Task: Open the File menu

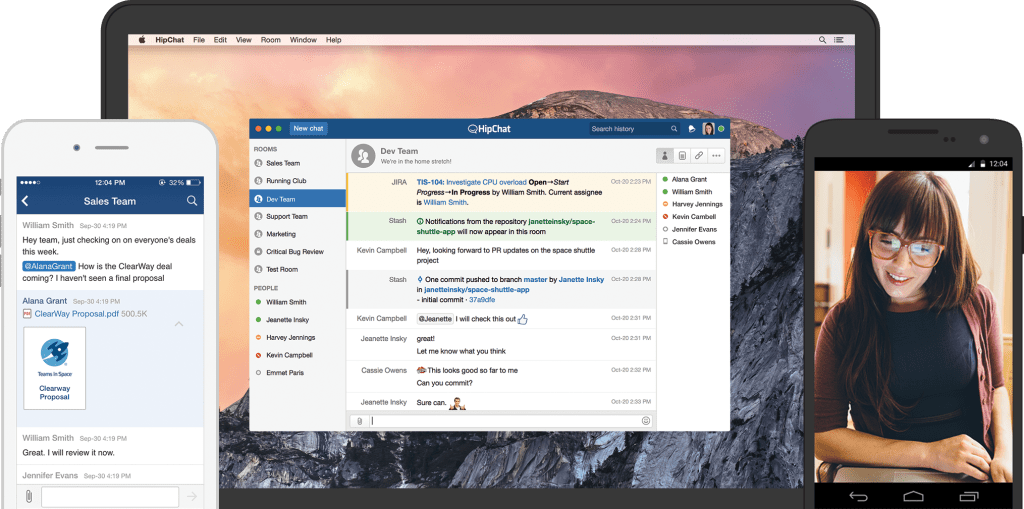Action: 199,40
